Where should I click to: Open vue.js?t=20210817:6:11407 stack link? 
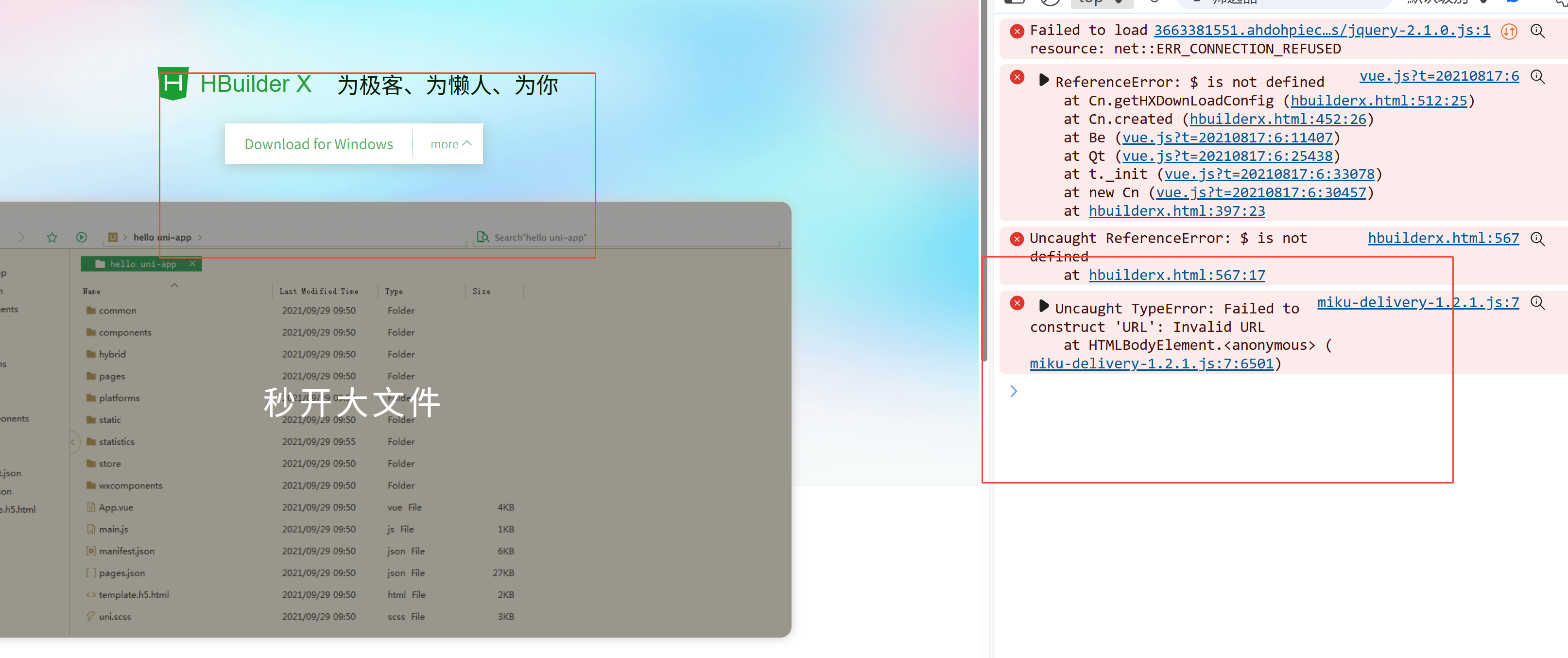(x=1227, y=138)
